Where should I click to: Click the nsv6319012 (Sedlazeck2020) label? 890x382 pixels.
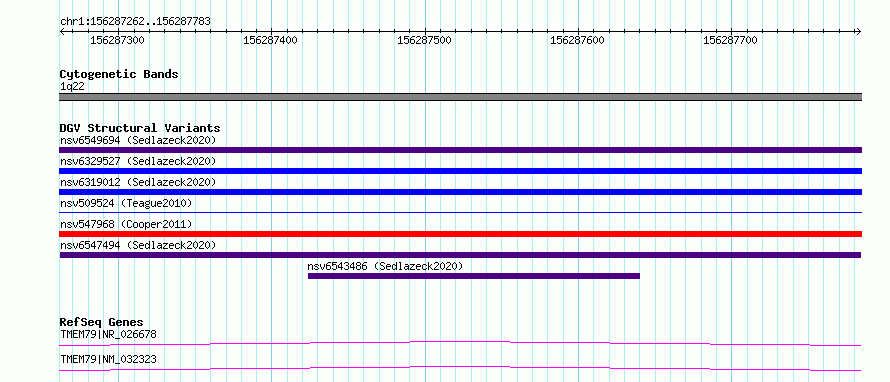click(138, 182)
